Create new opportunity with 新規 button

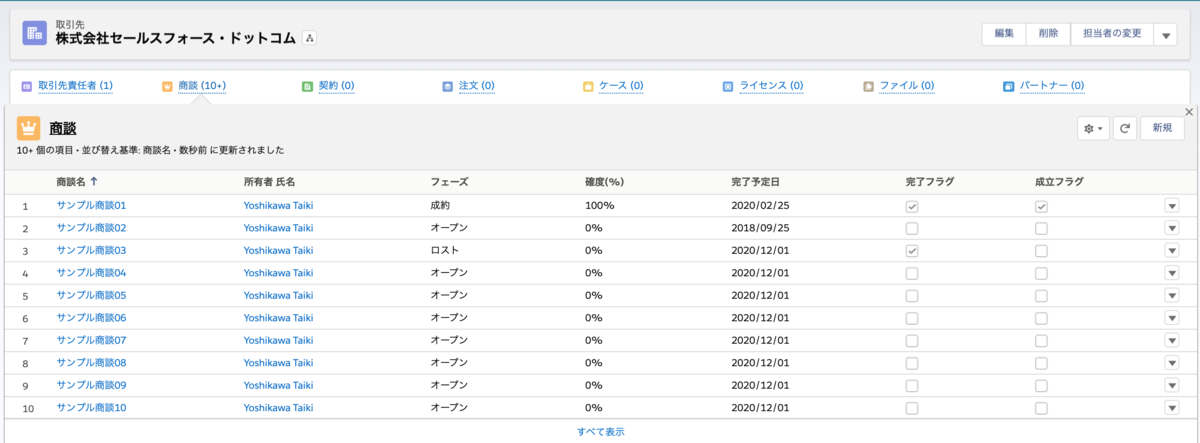click(x=1162, y=128)
